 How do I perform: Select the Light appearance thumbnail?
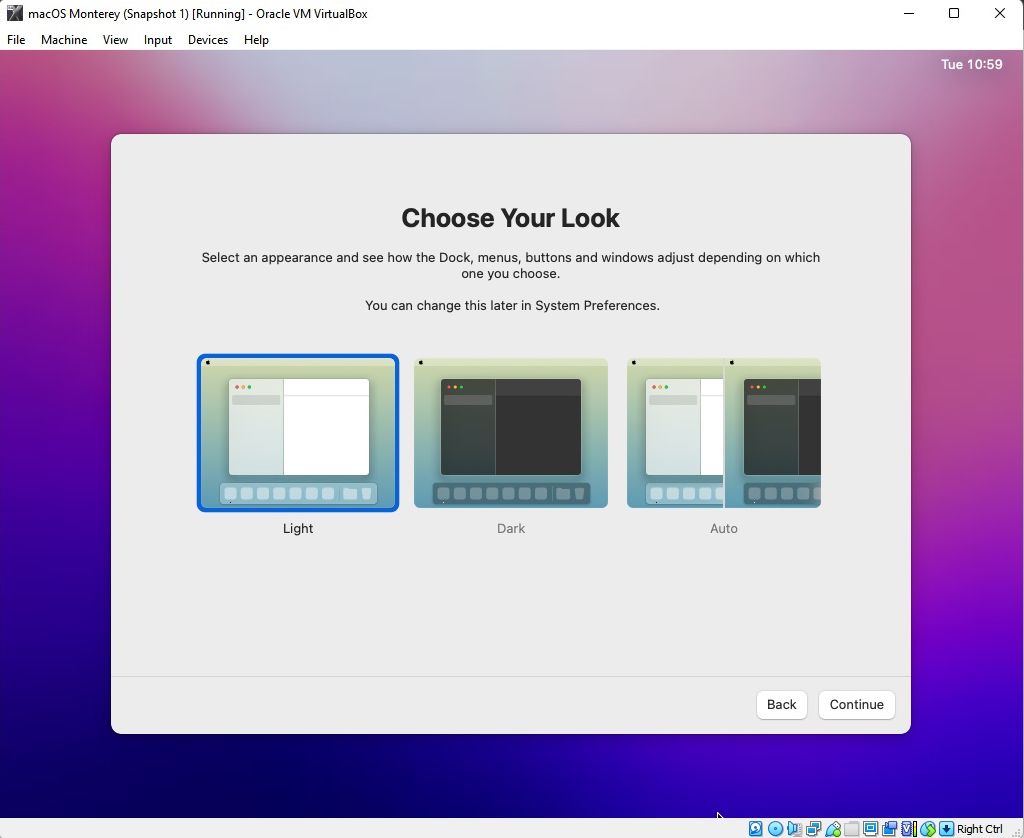point(298,433)
